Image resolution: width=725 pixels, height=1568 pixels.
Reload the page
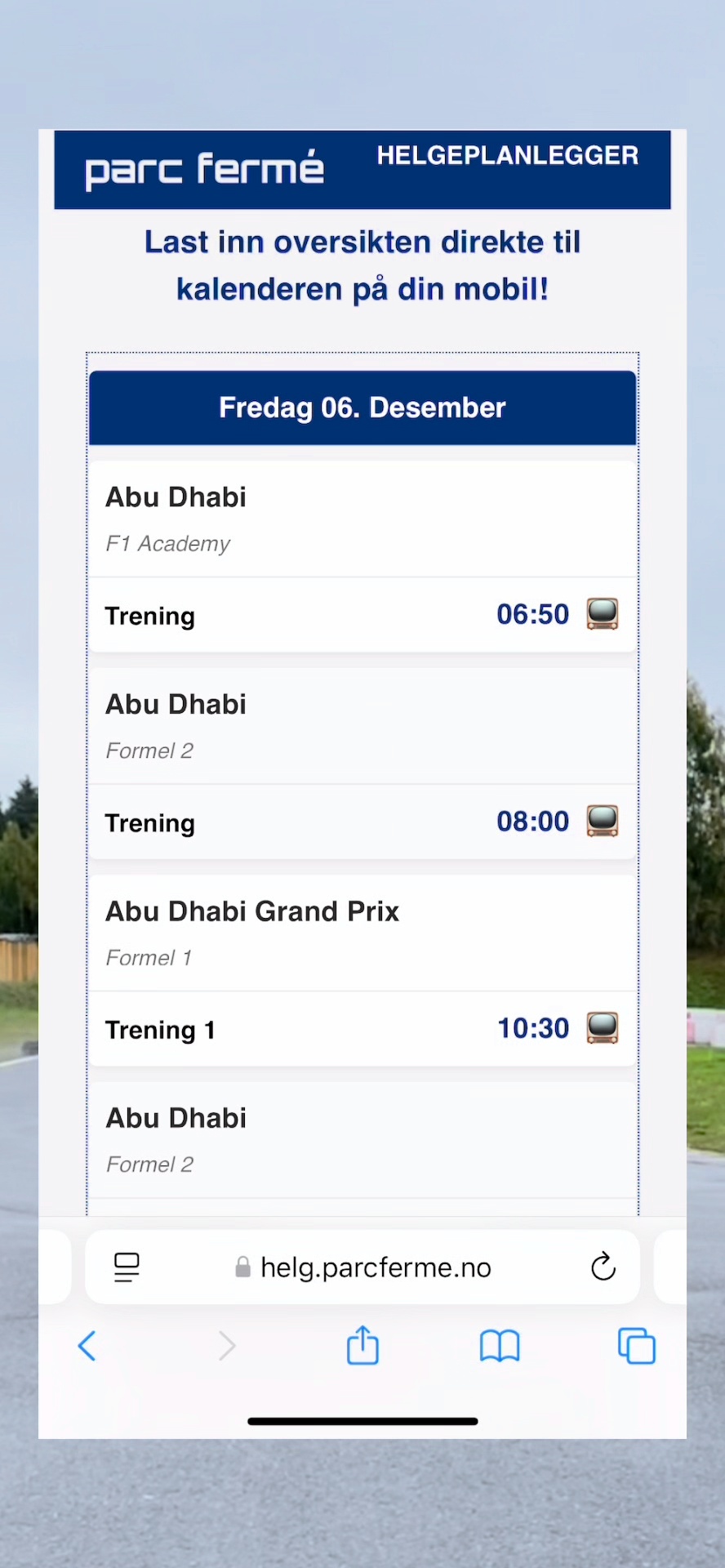(x=603, y=1267)
